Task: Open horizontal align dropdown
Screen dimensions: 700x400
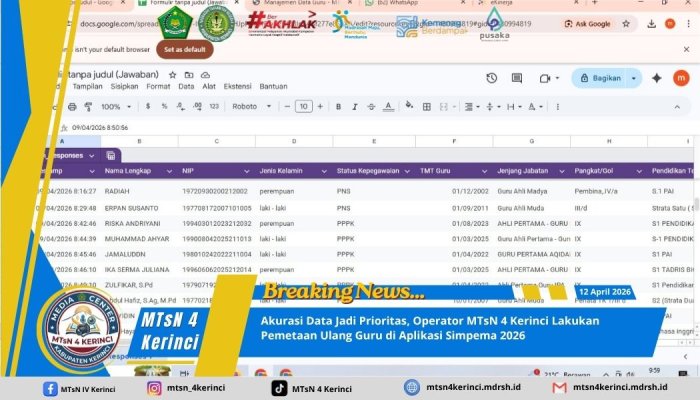Action: click(x=472, y=107)
